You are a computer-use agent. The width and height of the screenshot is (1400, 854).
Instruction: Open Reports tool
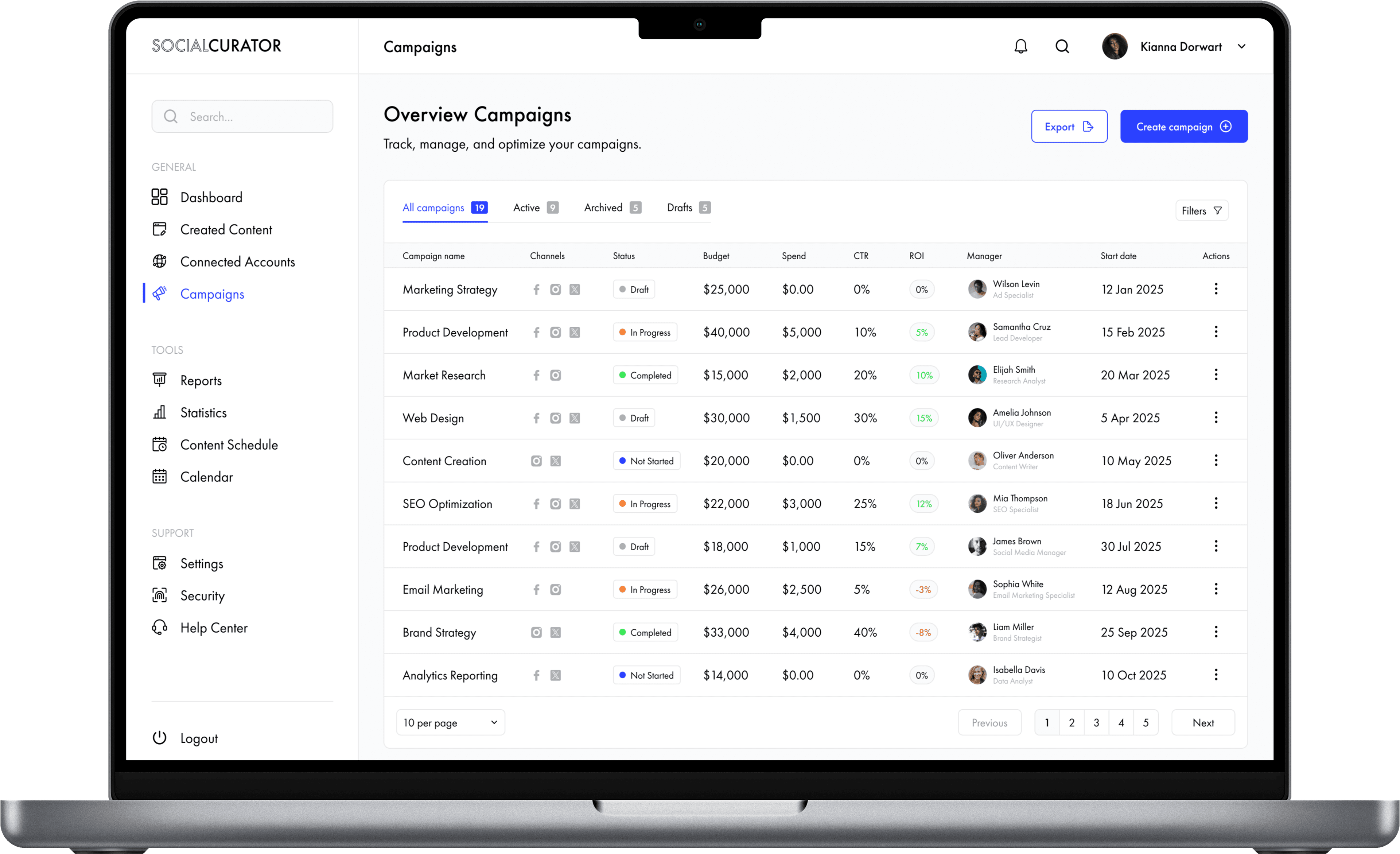[186, 380]
